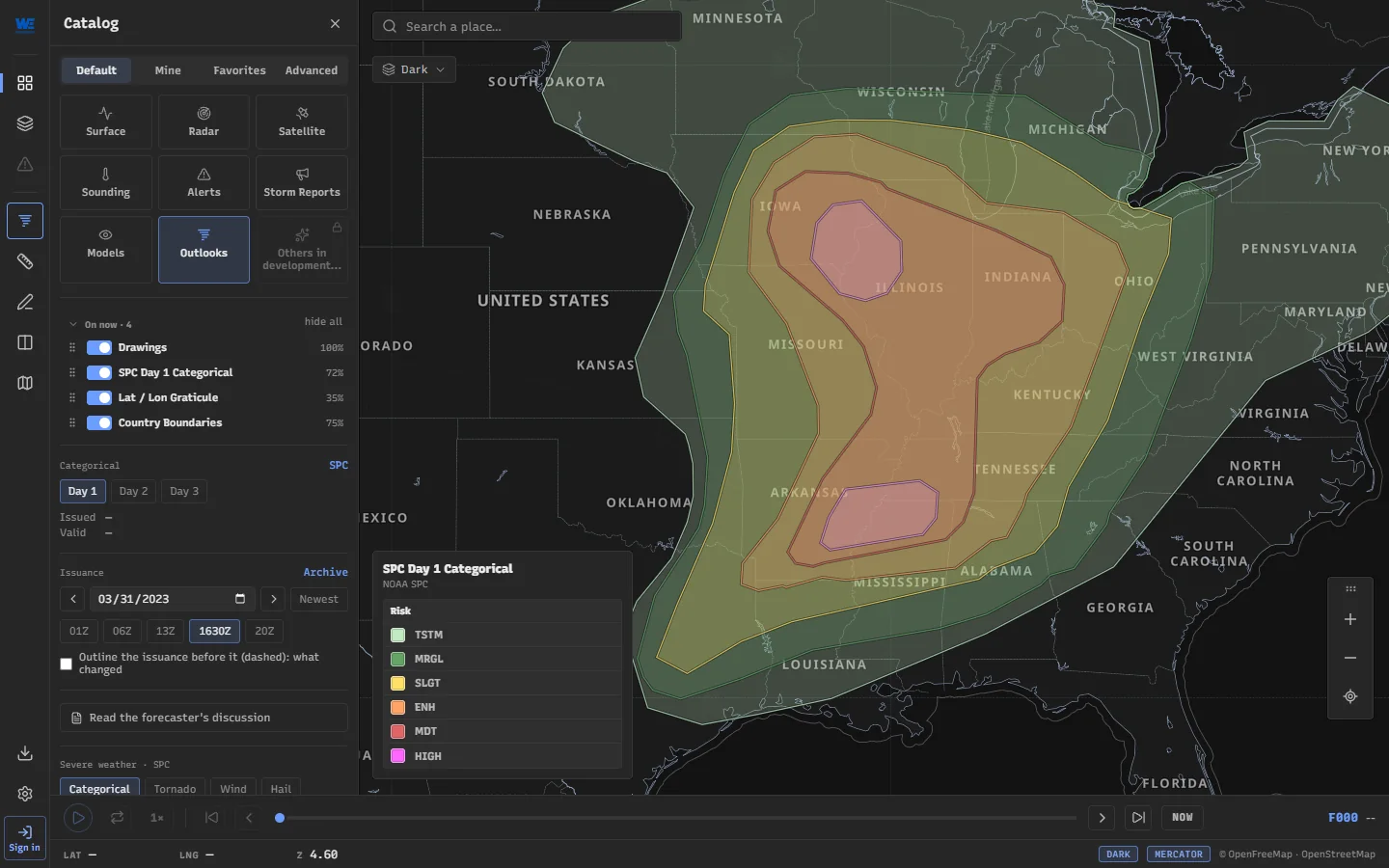Click the MDT risk color swatch

[x=397, y=731]
